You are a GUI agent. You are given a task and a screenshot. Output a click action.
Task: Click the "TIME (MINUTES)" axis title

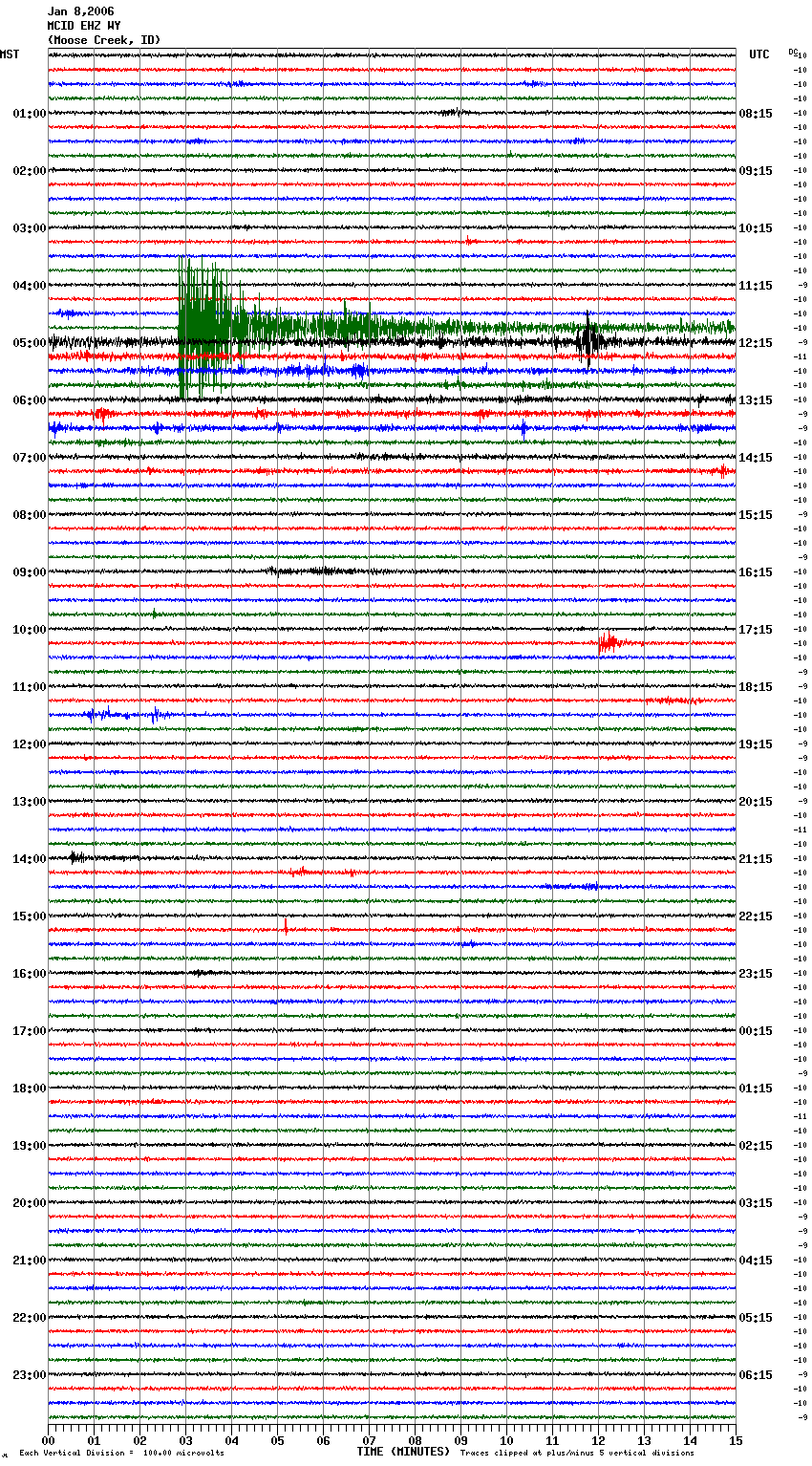403,1452
